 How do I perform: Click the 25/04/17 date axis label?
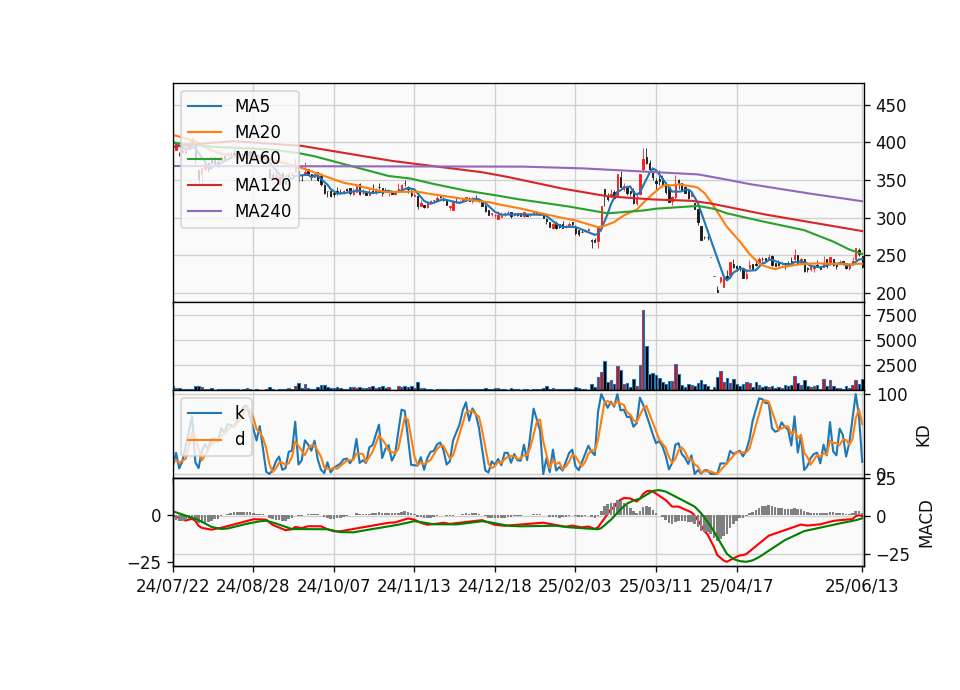point(737,586)
